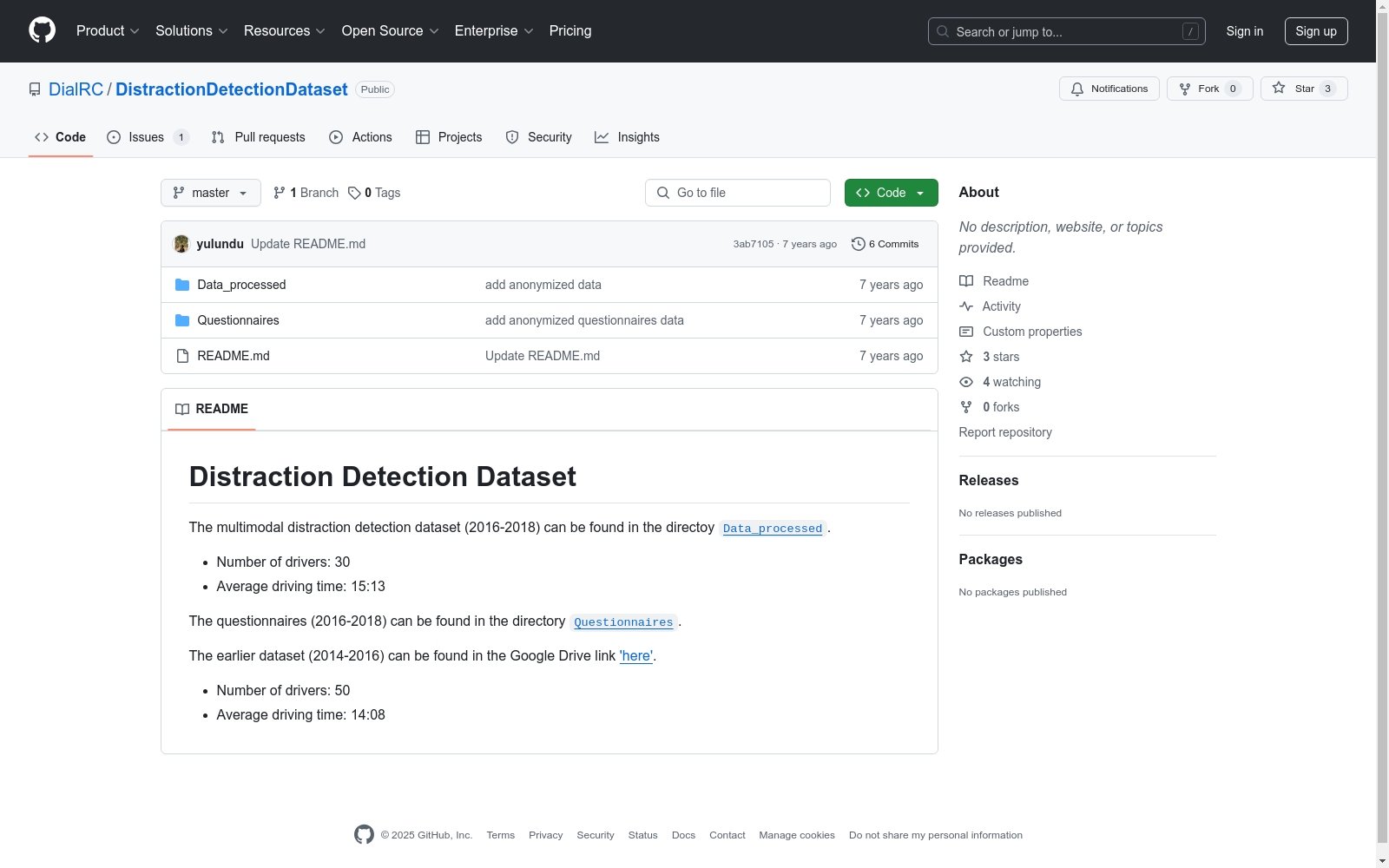The width and height of the screenshot is (1389, 868).
Task: Click the Sign in link
Action: 1245,31
